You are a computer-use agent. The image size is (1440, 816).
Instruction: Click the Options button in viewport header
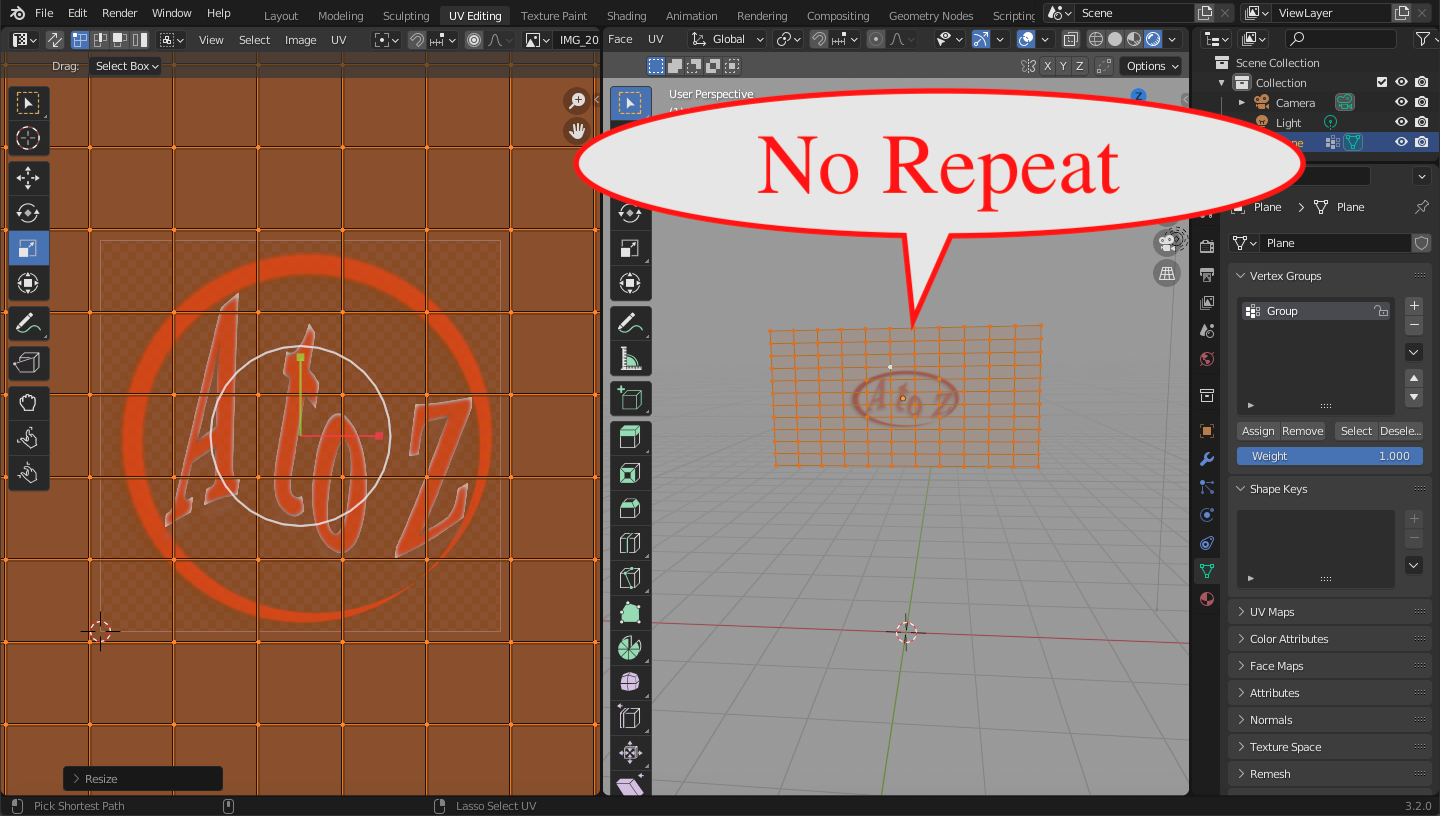pos(1151,66)
